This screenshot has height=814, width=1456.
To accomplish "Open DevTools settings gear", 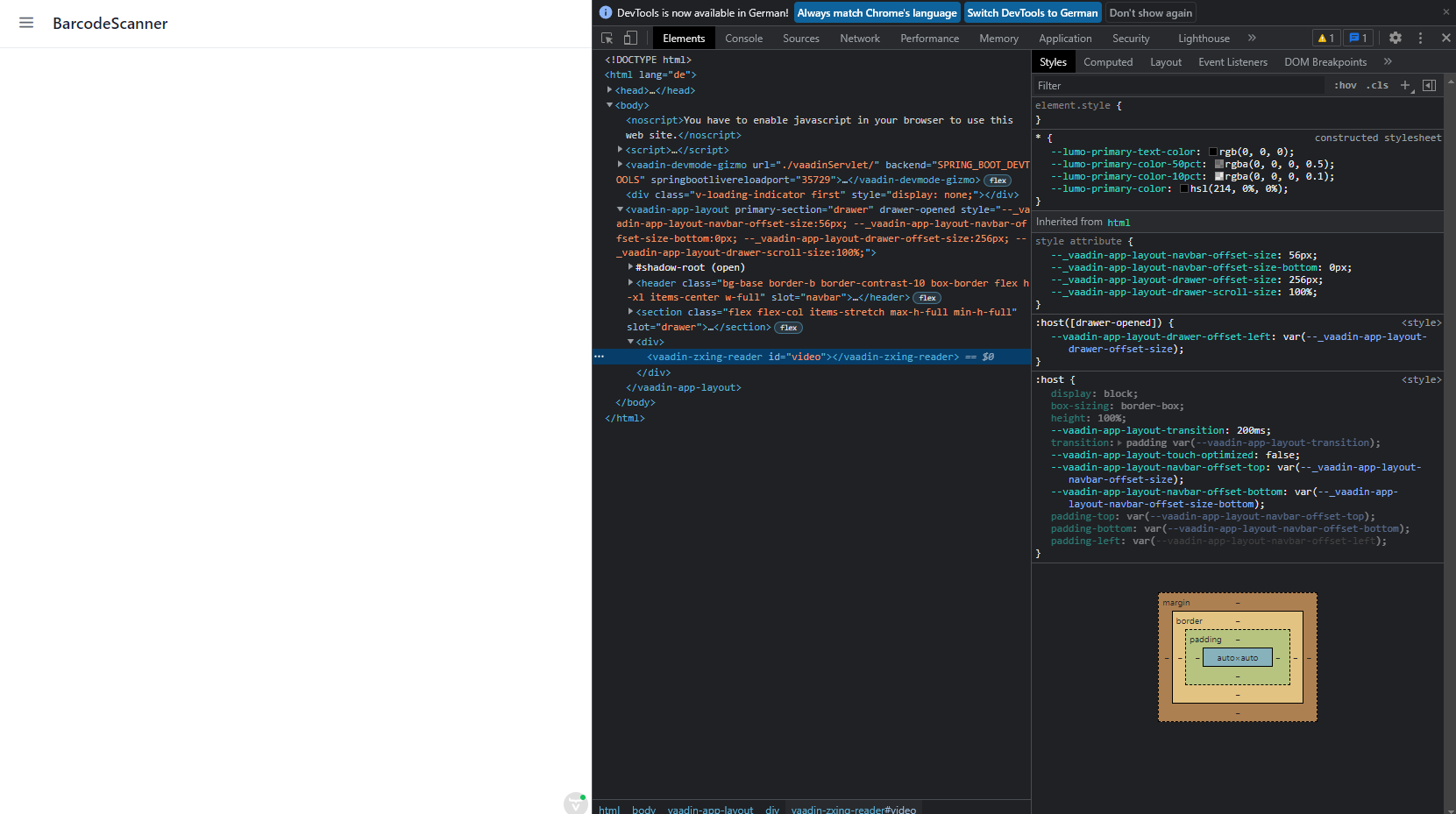I will point(1396,38).
